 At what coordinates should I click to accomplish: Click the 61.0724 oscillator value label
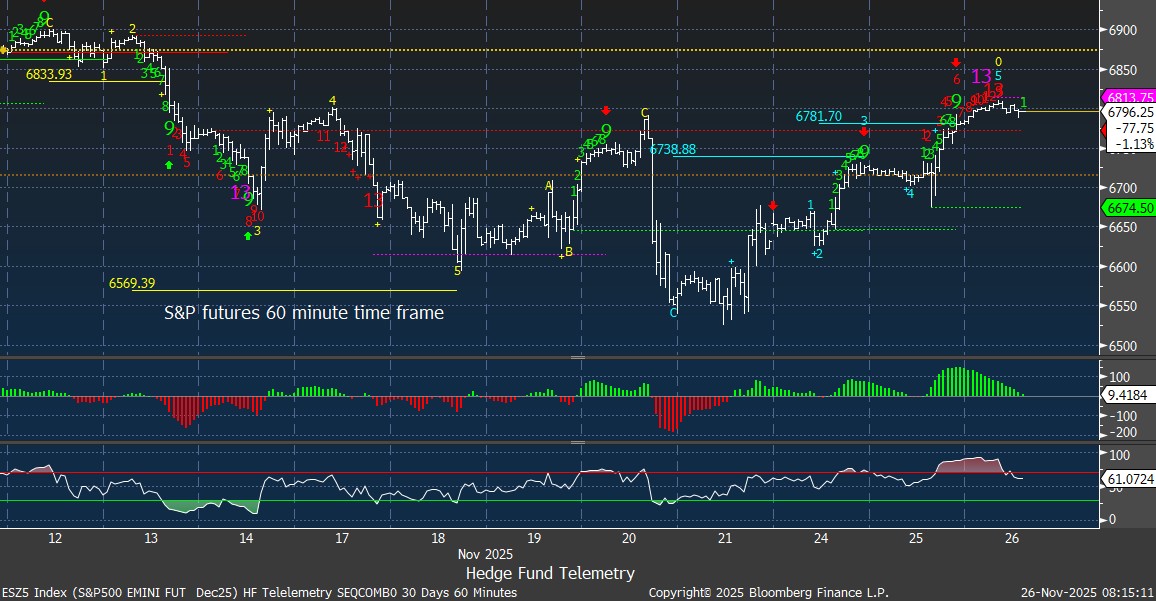[x=1130, y=480]
